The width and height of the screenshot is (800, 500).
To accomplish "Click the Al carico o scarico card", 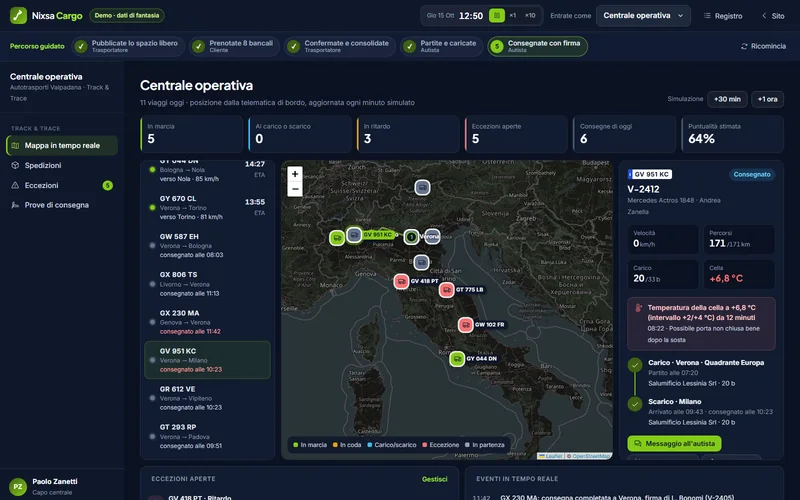I will (x=300, y=134).
